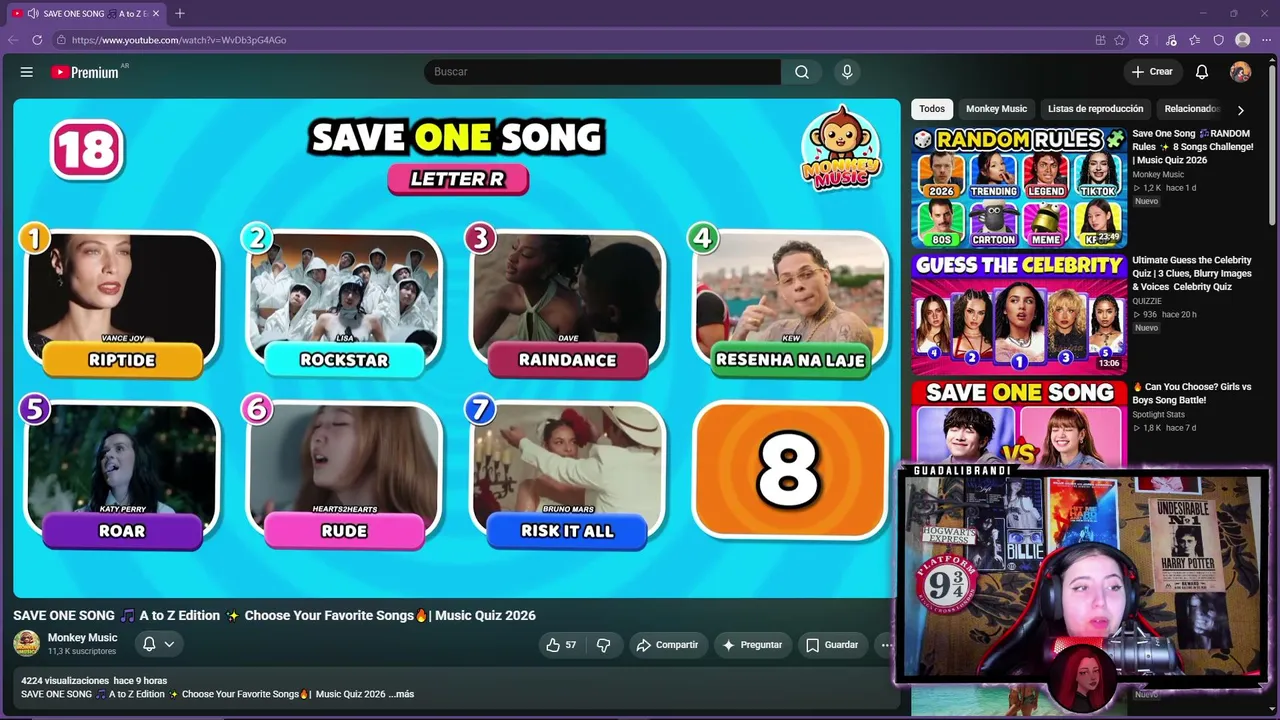This screenshot has width=1280, height=720.
Task: Open YouTube notifications bell in header
Action: coord(1202,72)
